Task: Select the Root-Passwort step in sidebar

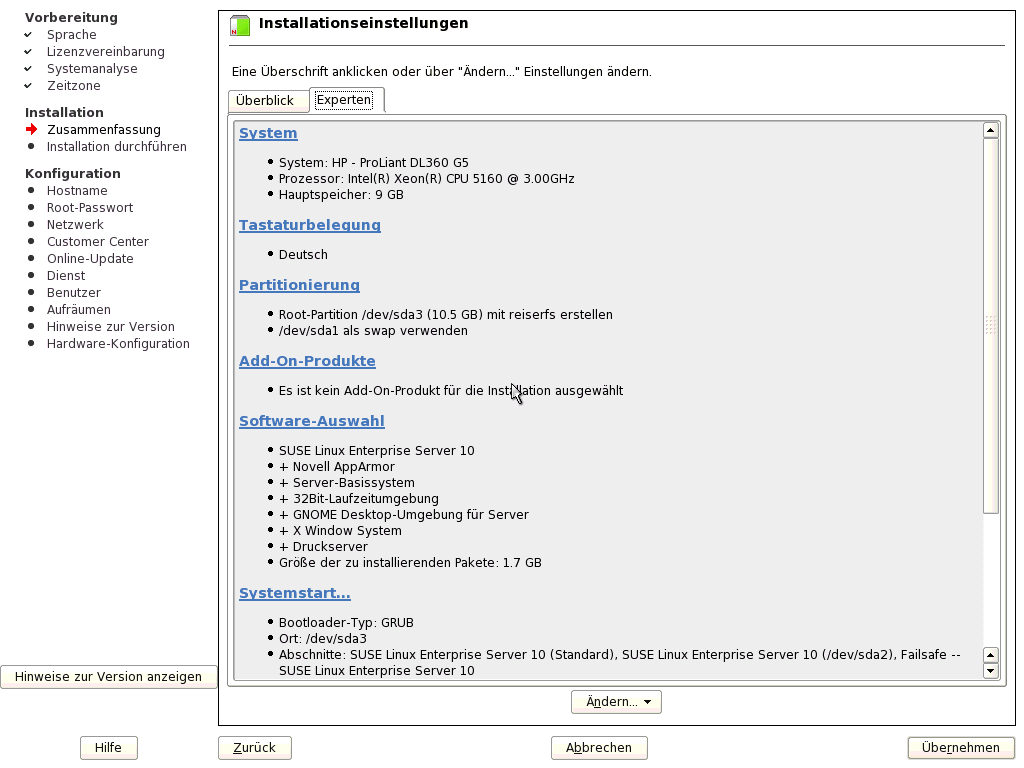Action: (x=90, y=208)
